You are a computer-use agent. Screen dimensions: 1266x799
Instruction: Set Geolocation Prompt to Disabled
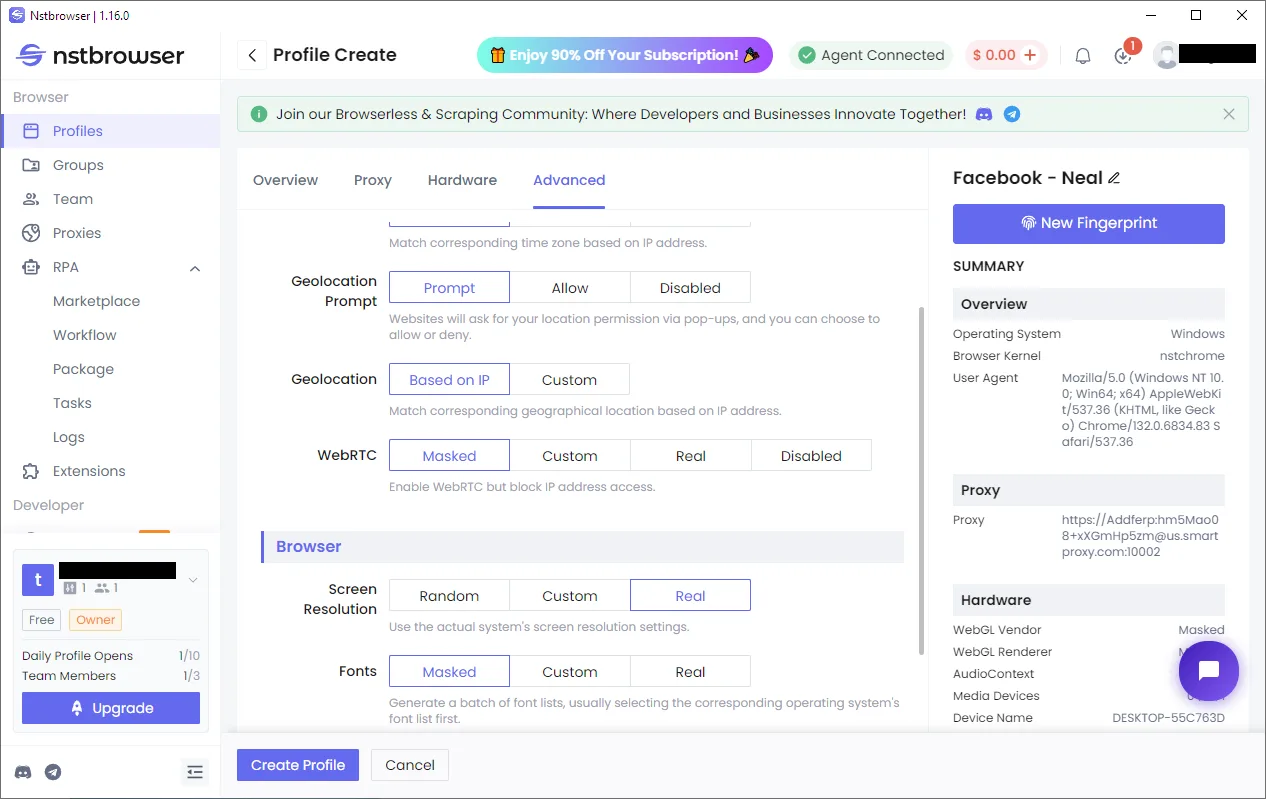(x=690, y=288)
